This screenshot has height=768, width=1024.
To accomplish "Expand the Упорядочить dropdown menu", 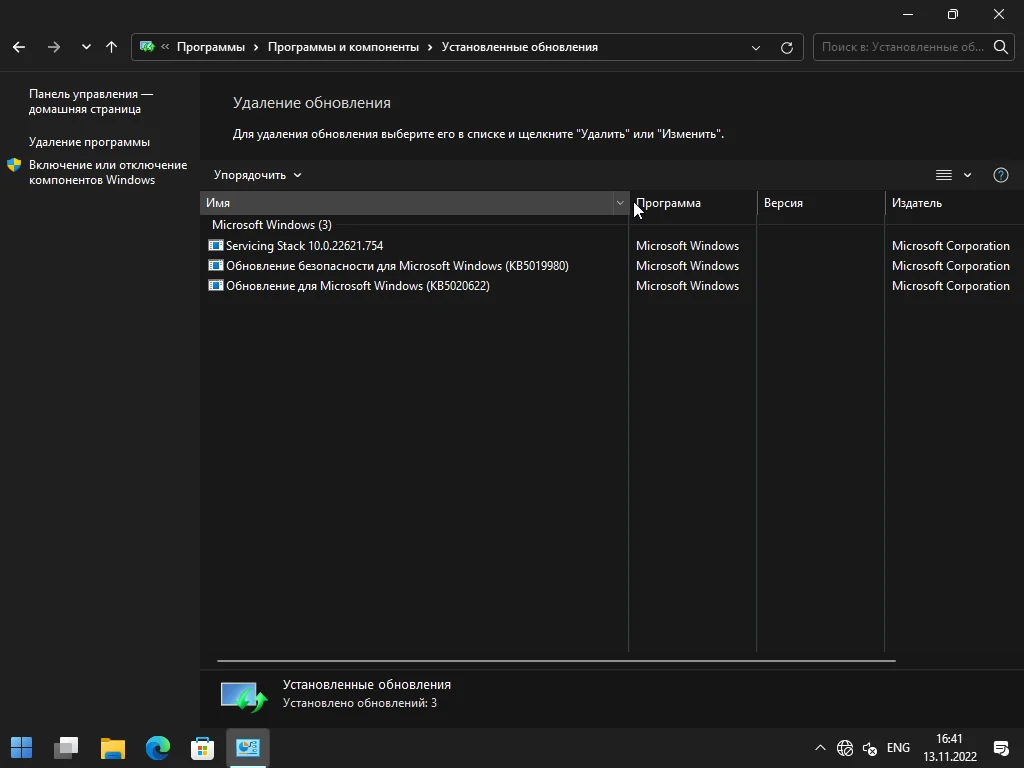I will tap(257, 175).
